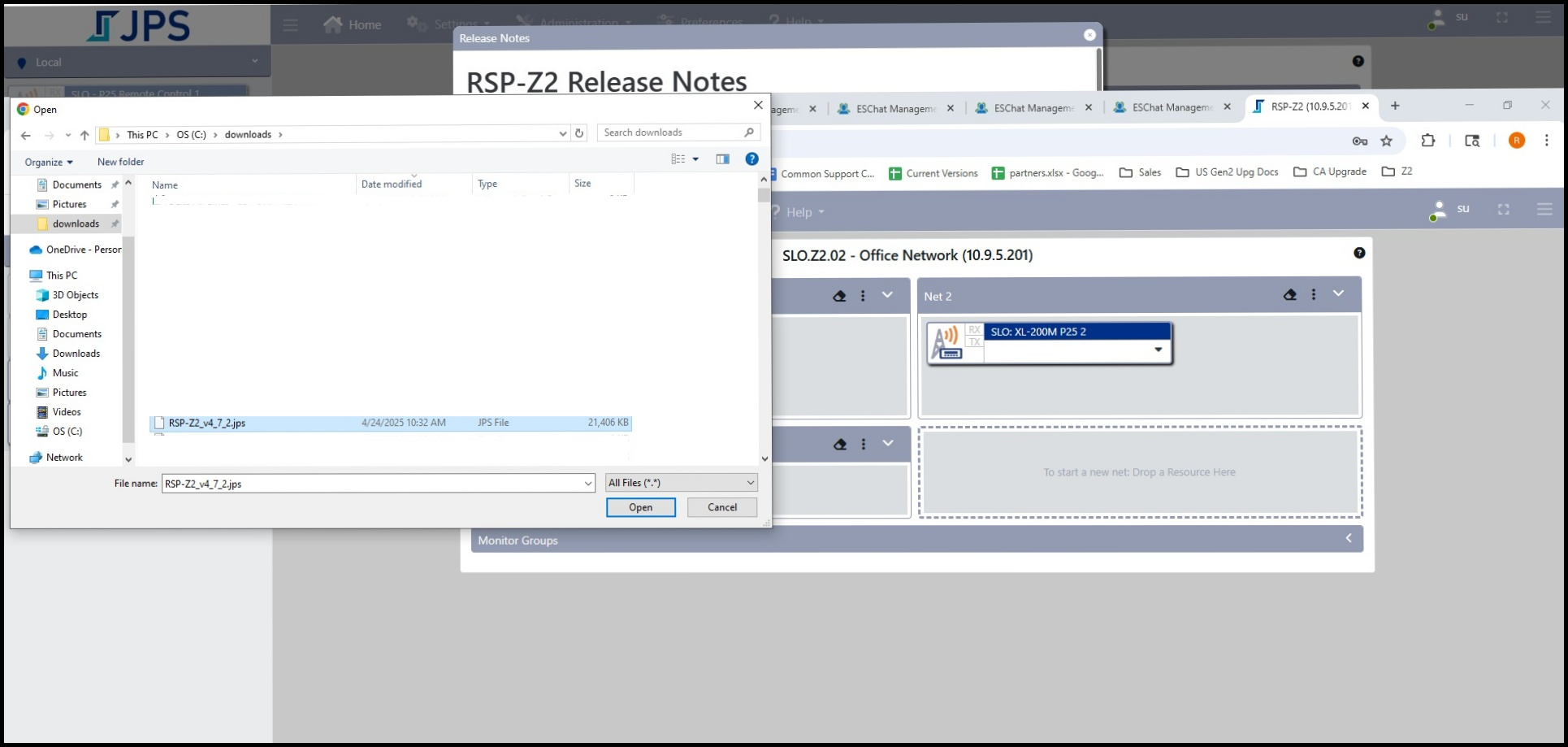Open Chrome profile avatar R
Image resolution: width=1568 pixels, height=747 pixels.
(x=1517, y=141)
